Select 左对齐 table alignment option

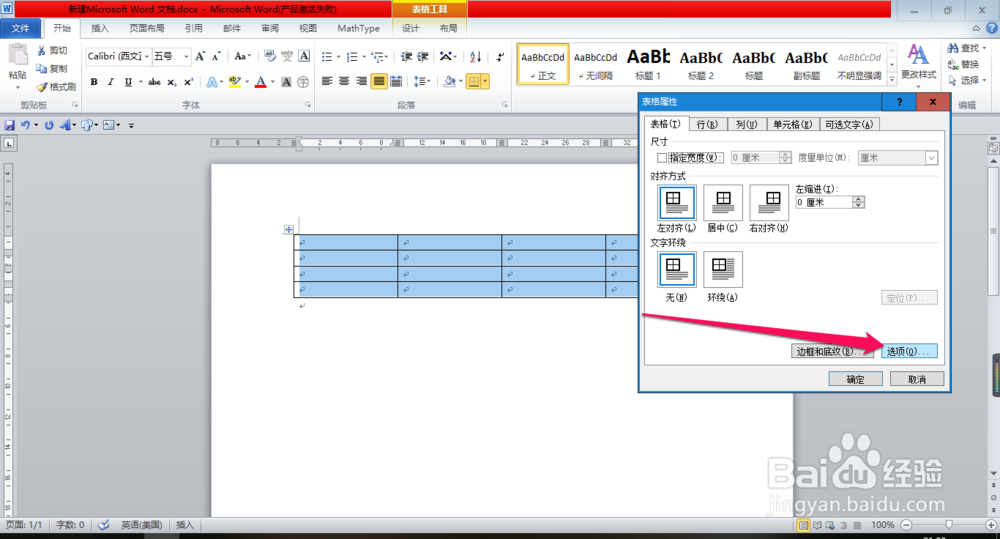pyautogui.click(x=676, y=202)
